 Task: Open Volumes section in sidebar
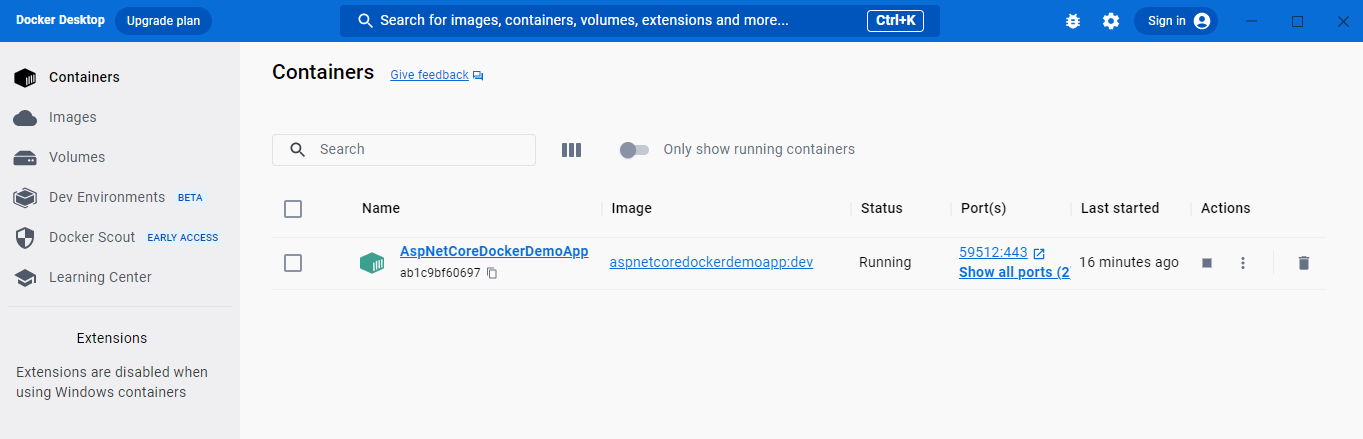(x=76, y=157)
